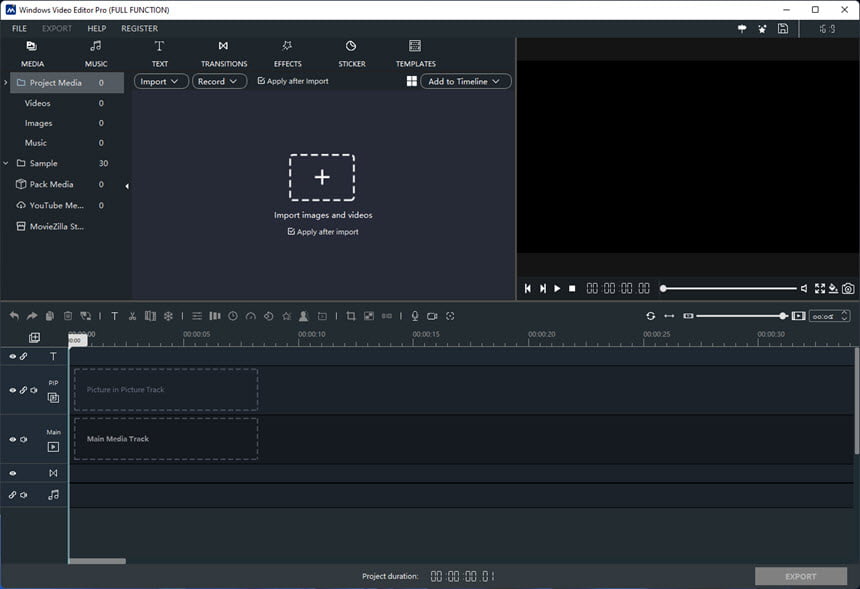This screenshot has height=589, width=860.
Task: Expand the Project Media tree arrow
Action: pos(5,83)
